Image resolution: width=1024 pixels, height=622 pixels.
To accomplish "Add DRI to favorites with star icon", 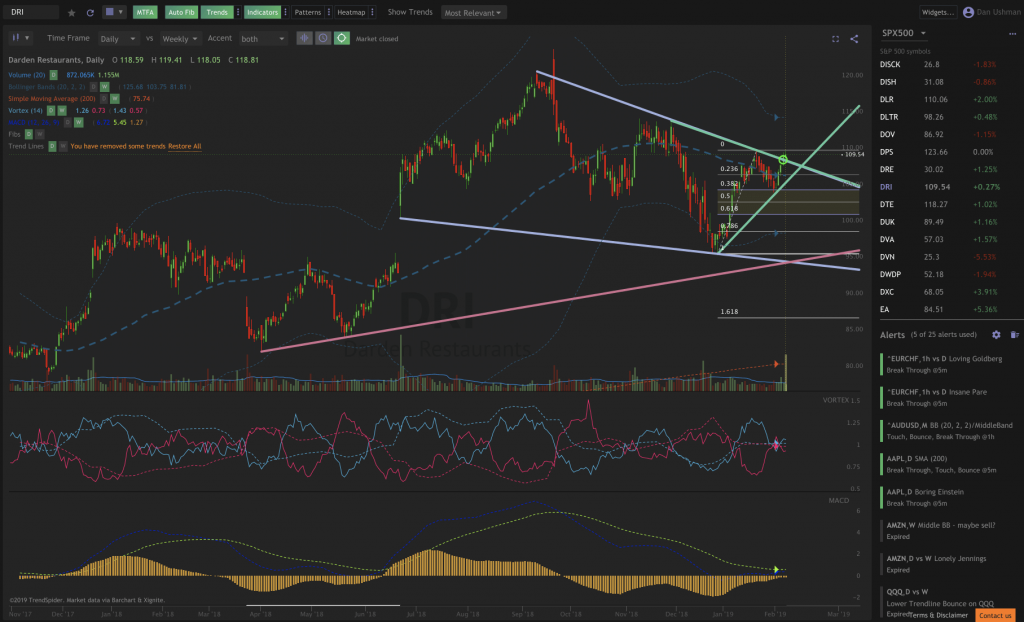I will 72,12.
